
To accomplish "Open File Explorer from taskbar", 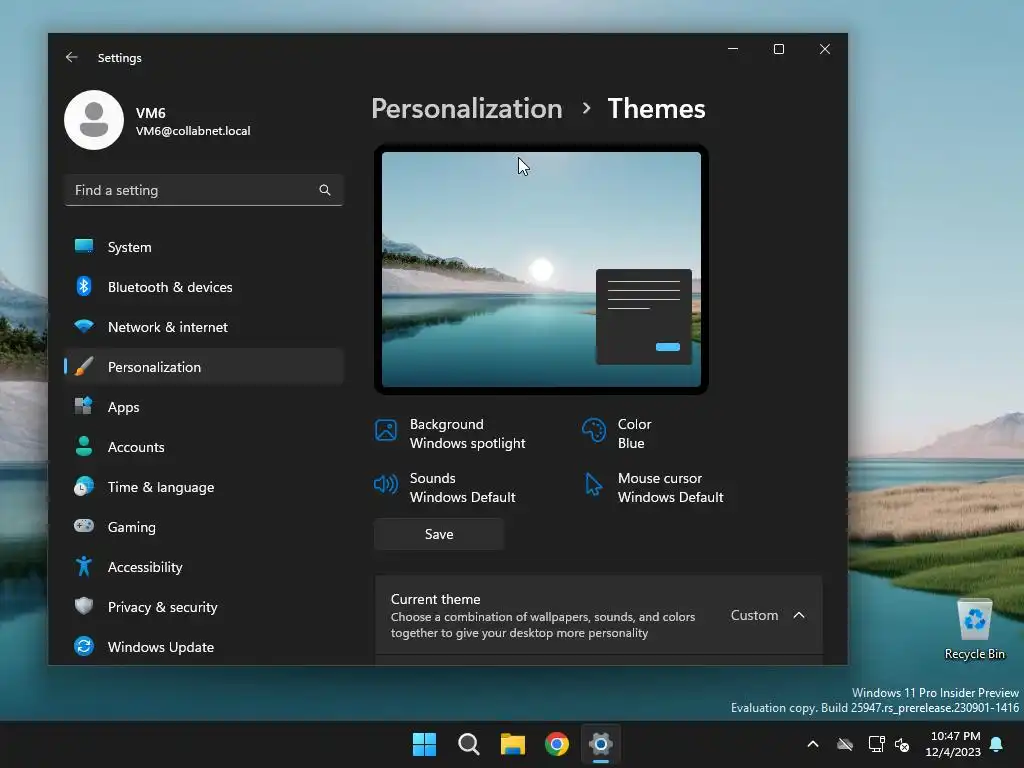I will (513, 744).
